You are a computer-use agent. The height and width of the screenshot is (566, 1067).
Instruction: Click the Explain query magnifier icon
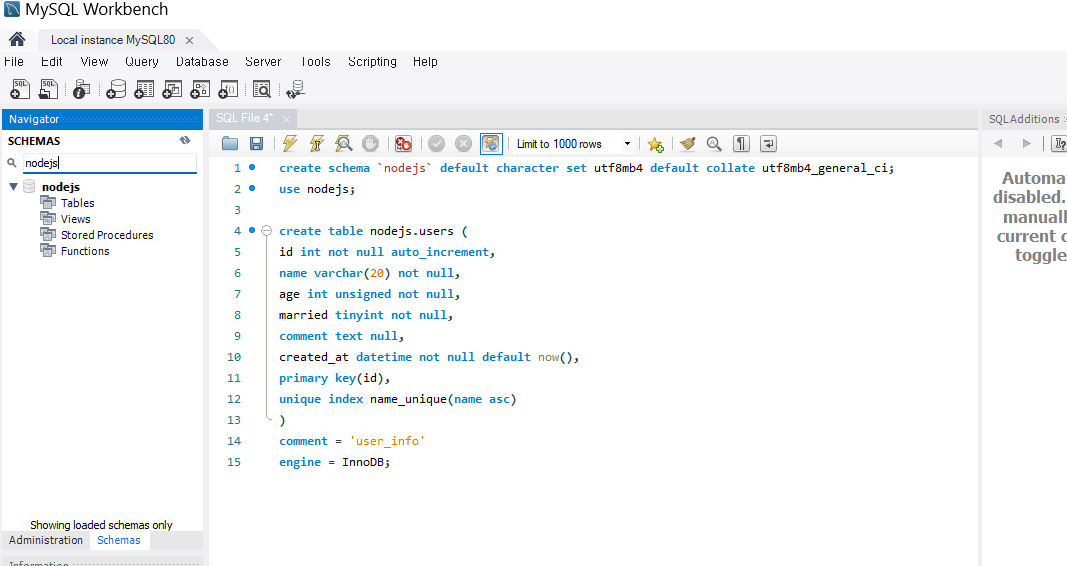pos(344,144)
